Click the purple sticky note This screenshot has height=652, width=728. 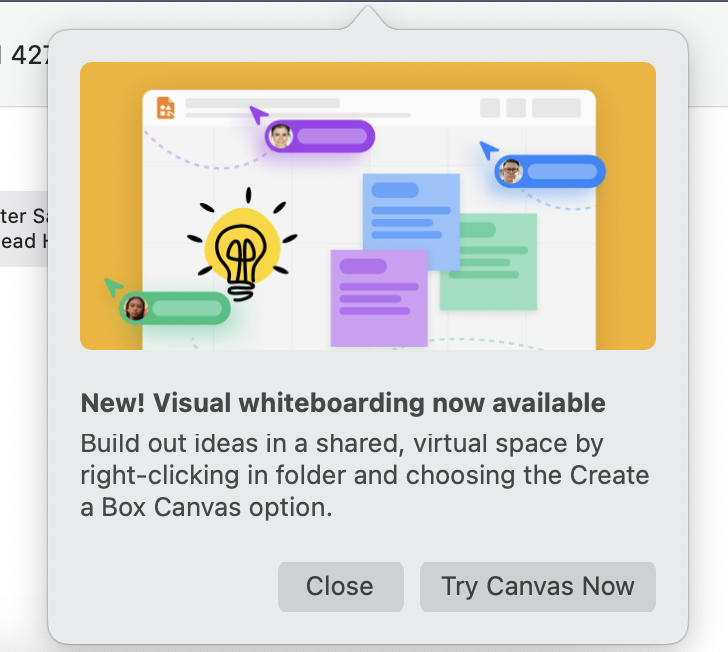click(x=379, y=298)
